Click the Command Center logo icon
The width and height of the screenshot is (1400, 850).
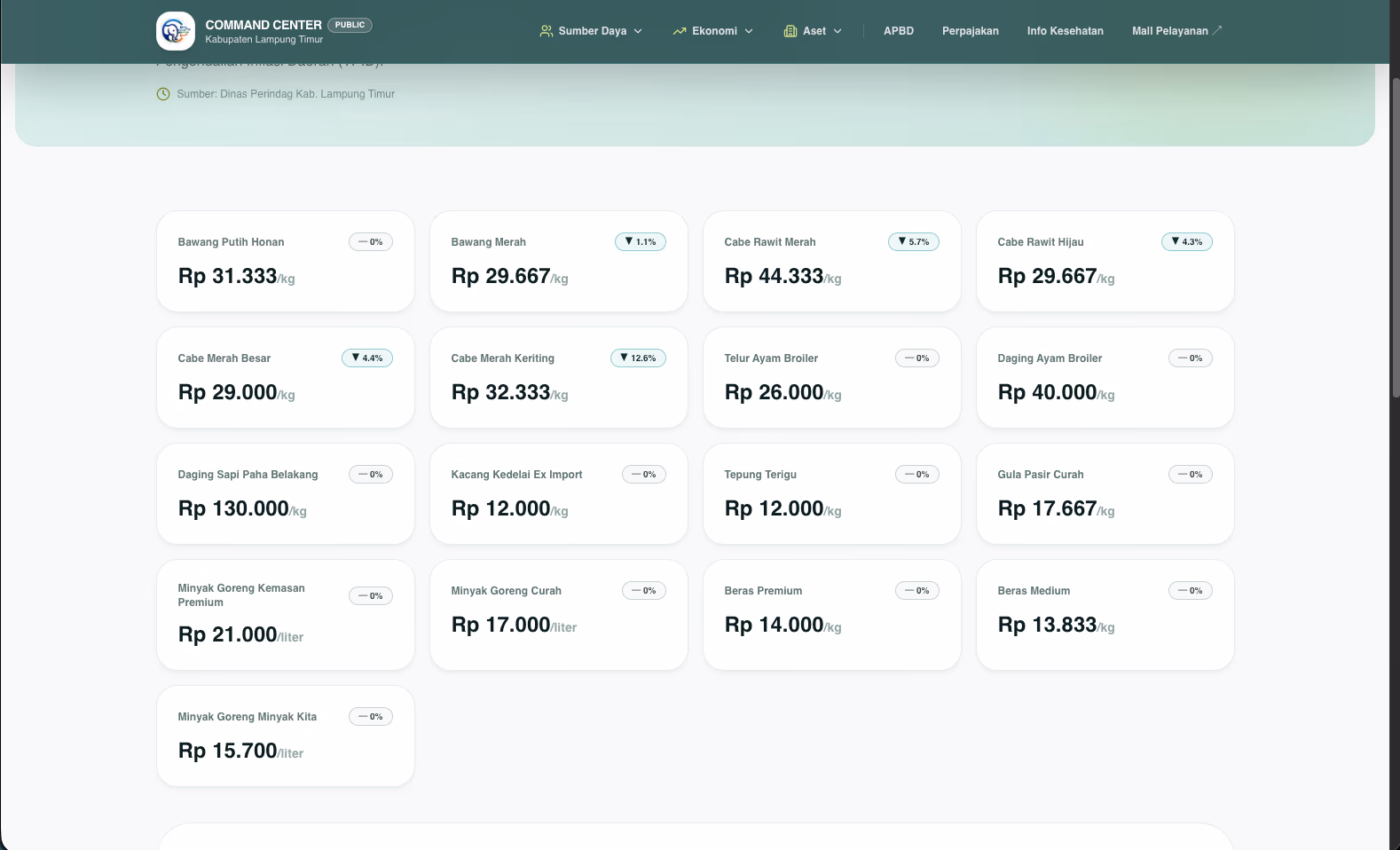point(176,31)
